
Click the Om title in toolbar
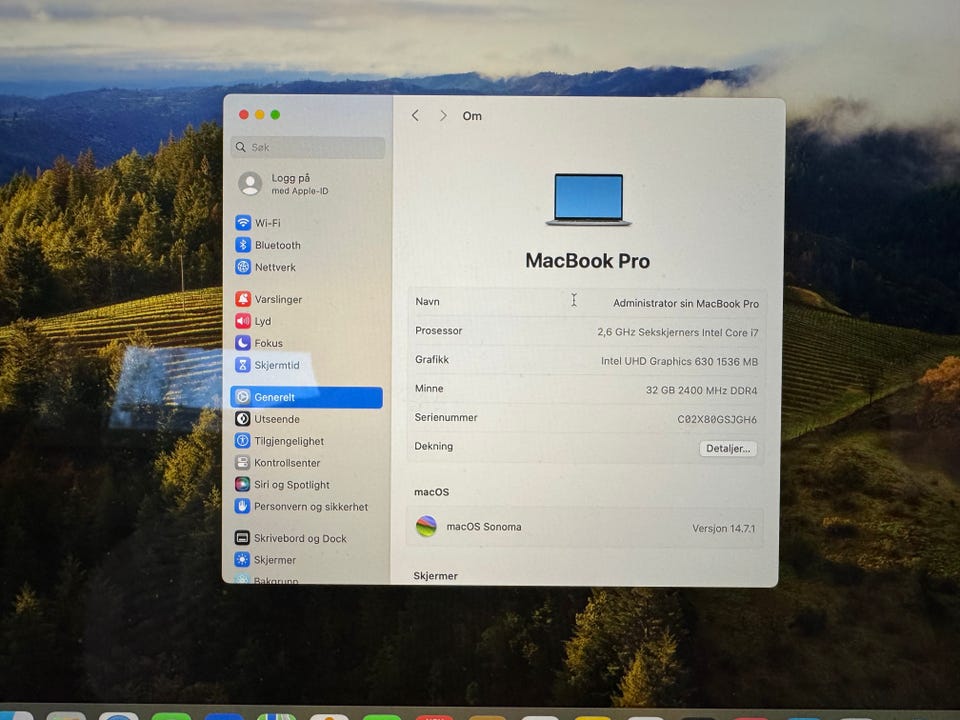pyautogui.click(x=472, y=116)
